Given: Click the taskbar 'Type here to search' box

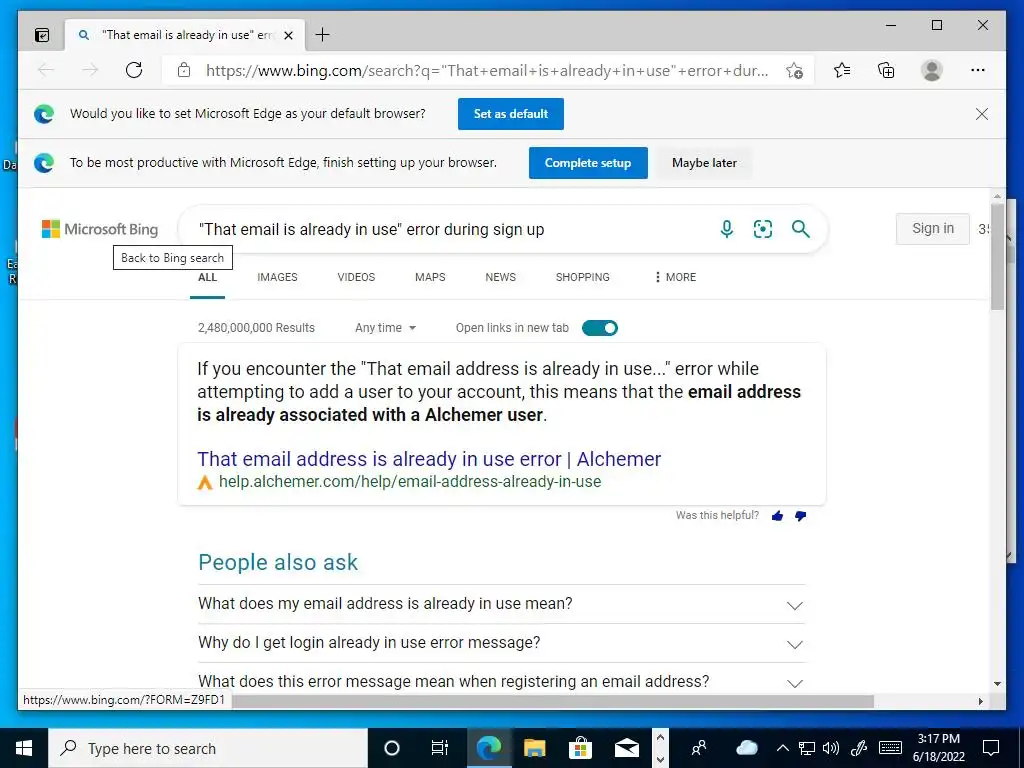Looking at the screenshot, I should (x=208, y=748).
